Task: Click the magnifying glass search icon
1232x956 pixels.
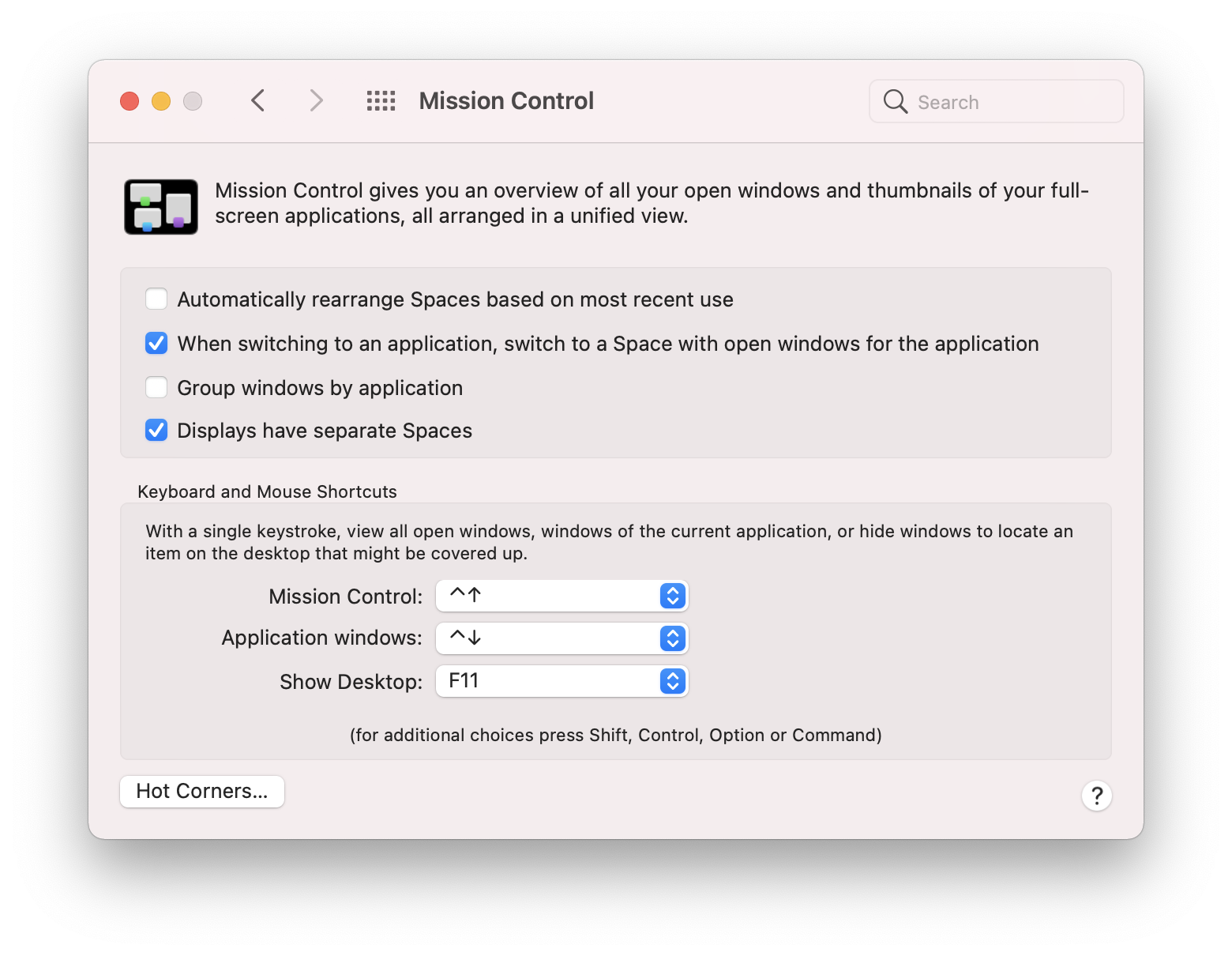Action: 895,102
